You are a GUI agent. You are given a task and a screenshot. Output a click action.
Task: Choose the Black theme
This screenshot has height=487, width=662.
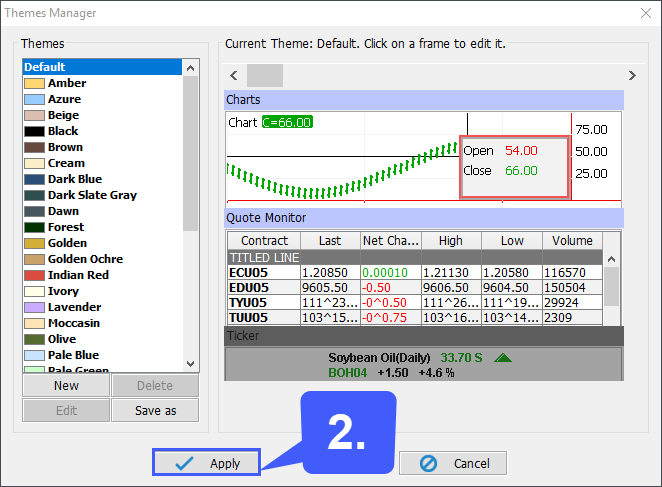pos(102,131)
